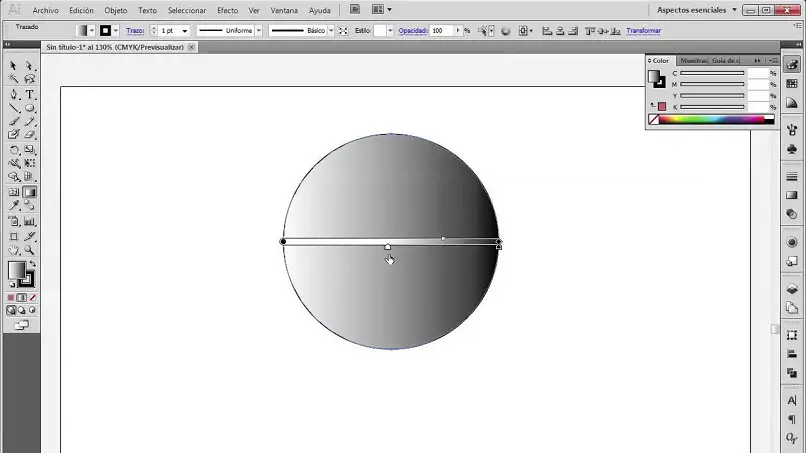Select the Line Segment tool
This screenshot has height=453, width=806.
tap(13, 108)
